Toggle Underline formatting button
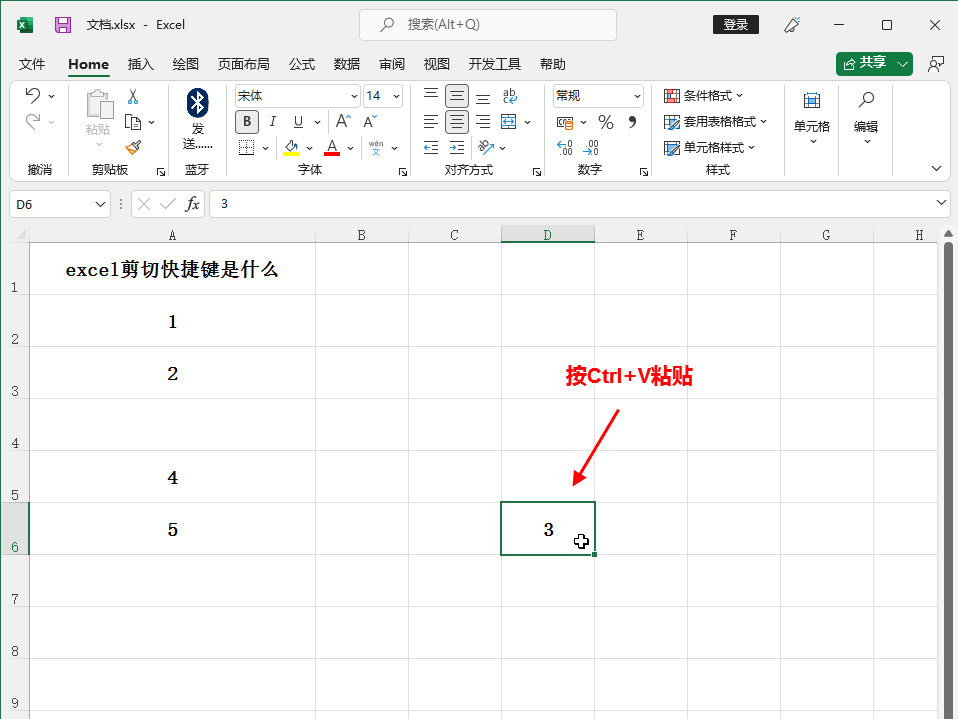 [x=298, y=122]
